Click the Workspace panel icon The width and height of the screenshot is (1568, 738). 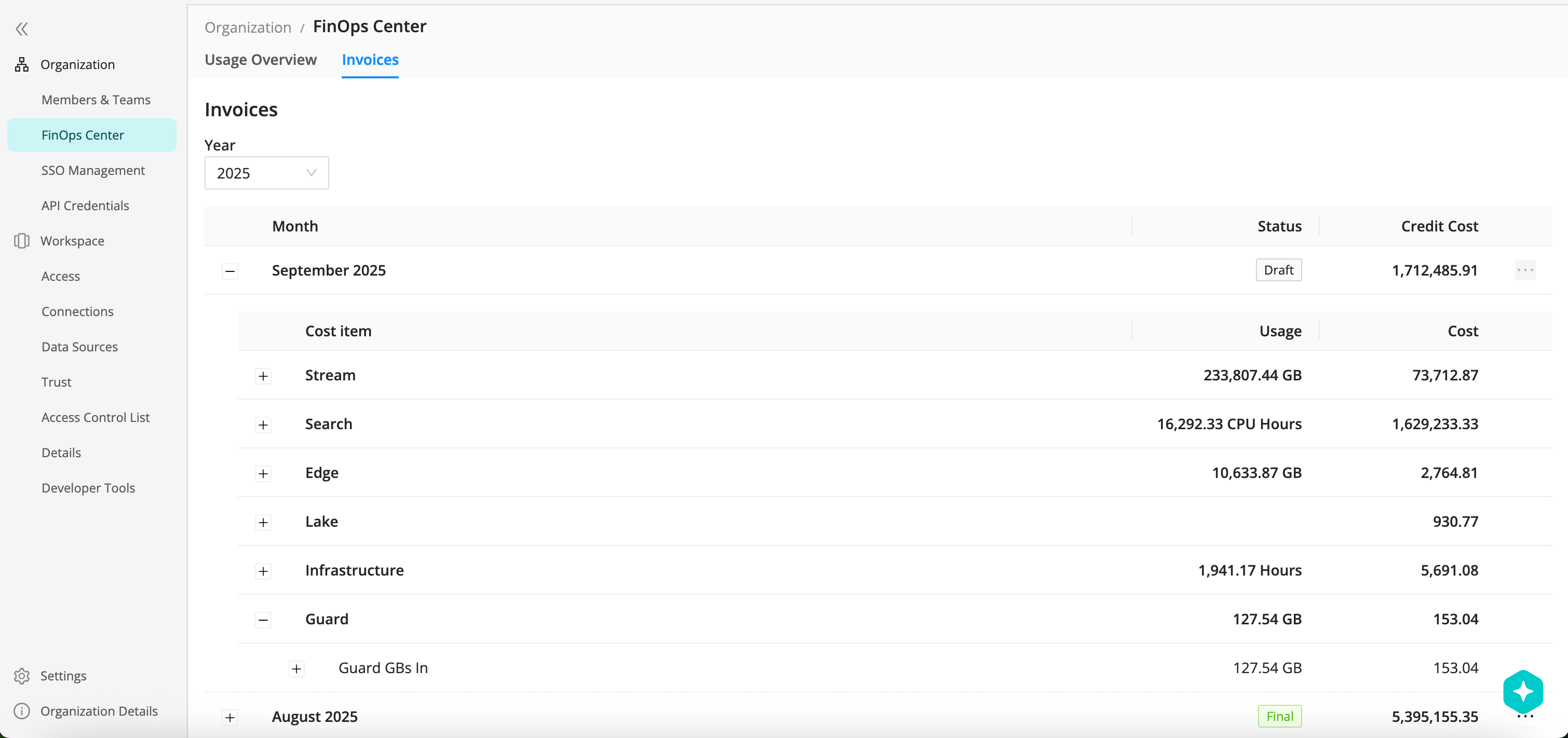22,241
